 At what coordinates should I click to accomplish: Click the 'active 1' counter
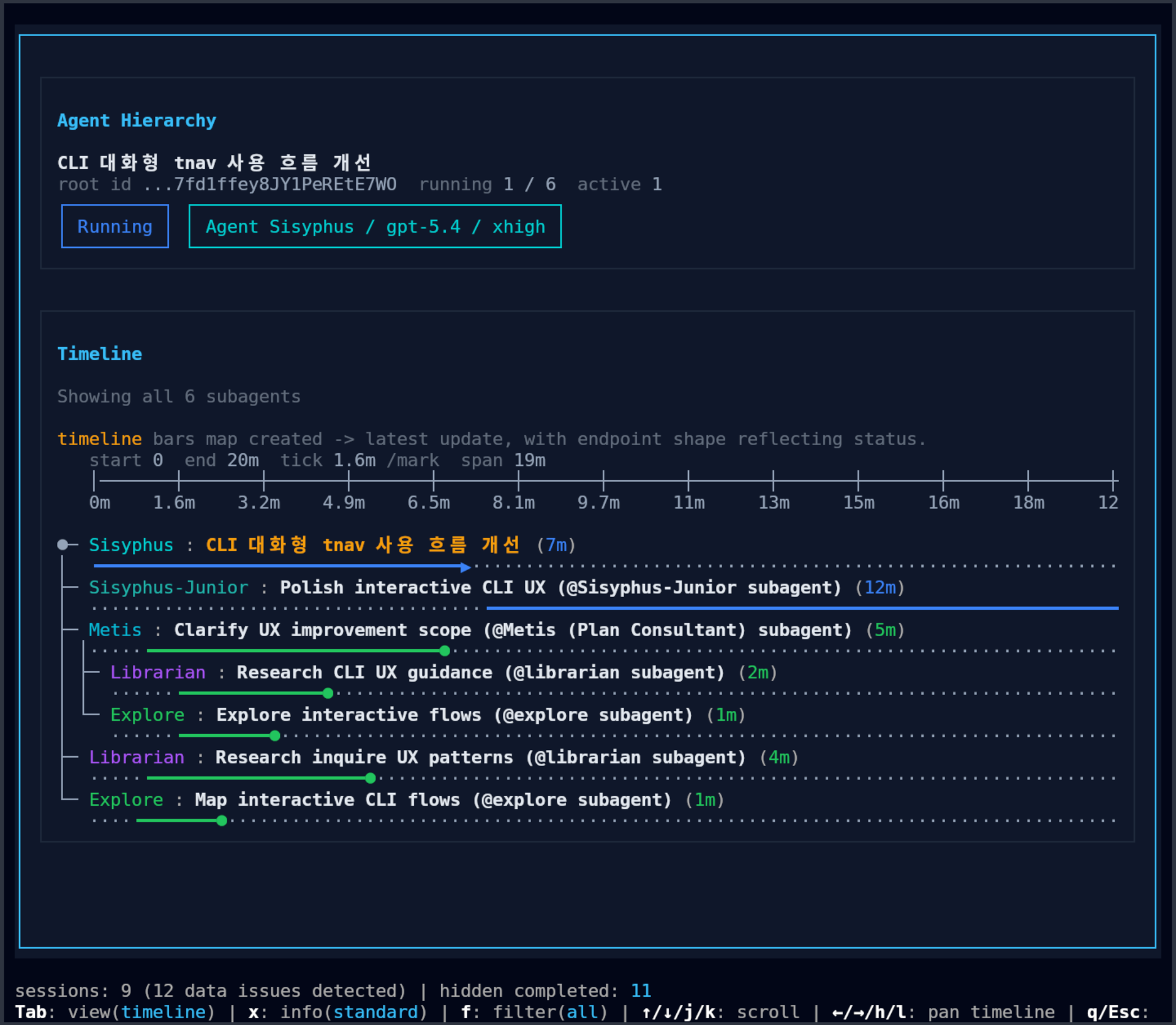tap(620, 184)
